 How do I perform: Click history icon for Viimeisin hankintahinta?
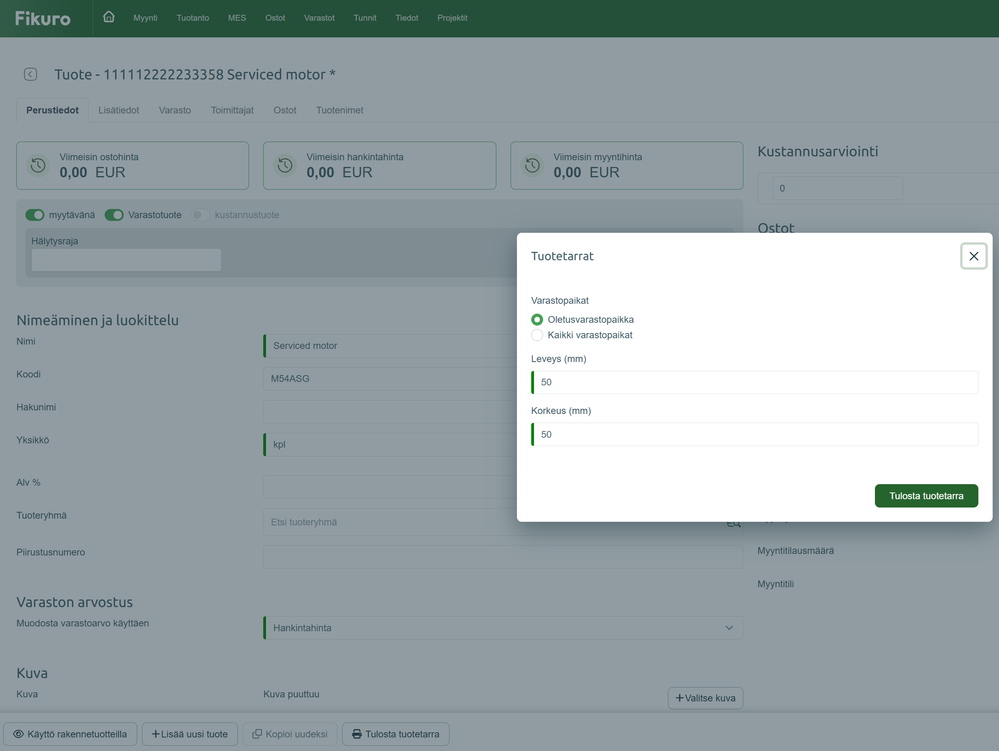[x=285, y=166]
